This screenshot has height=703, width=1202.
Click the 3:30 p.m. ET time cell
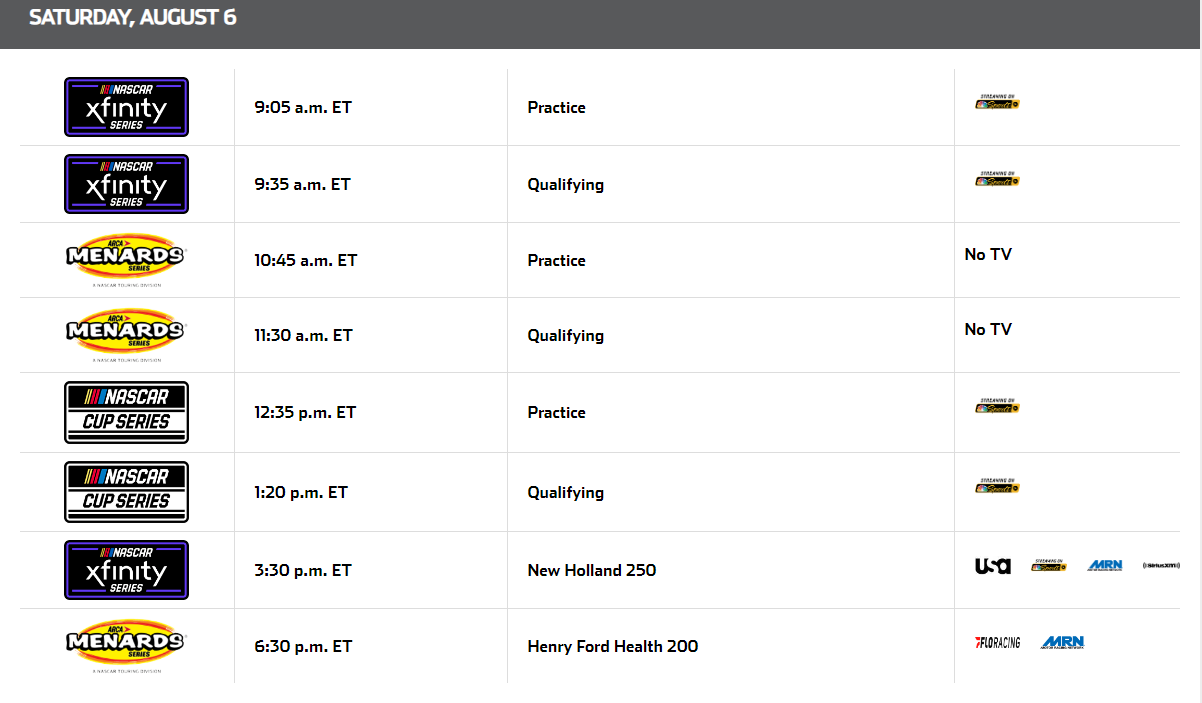pos(303,570)
